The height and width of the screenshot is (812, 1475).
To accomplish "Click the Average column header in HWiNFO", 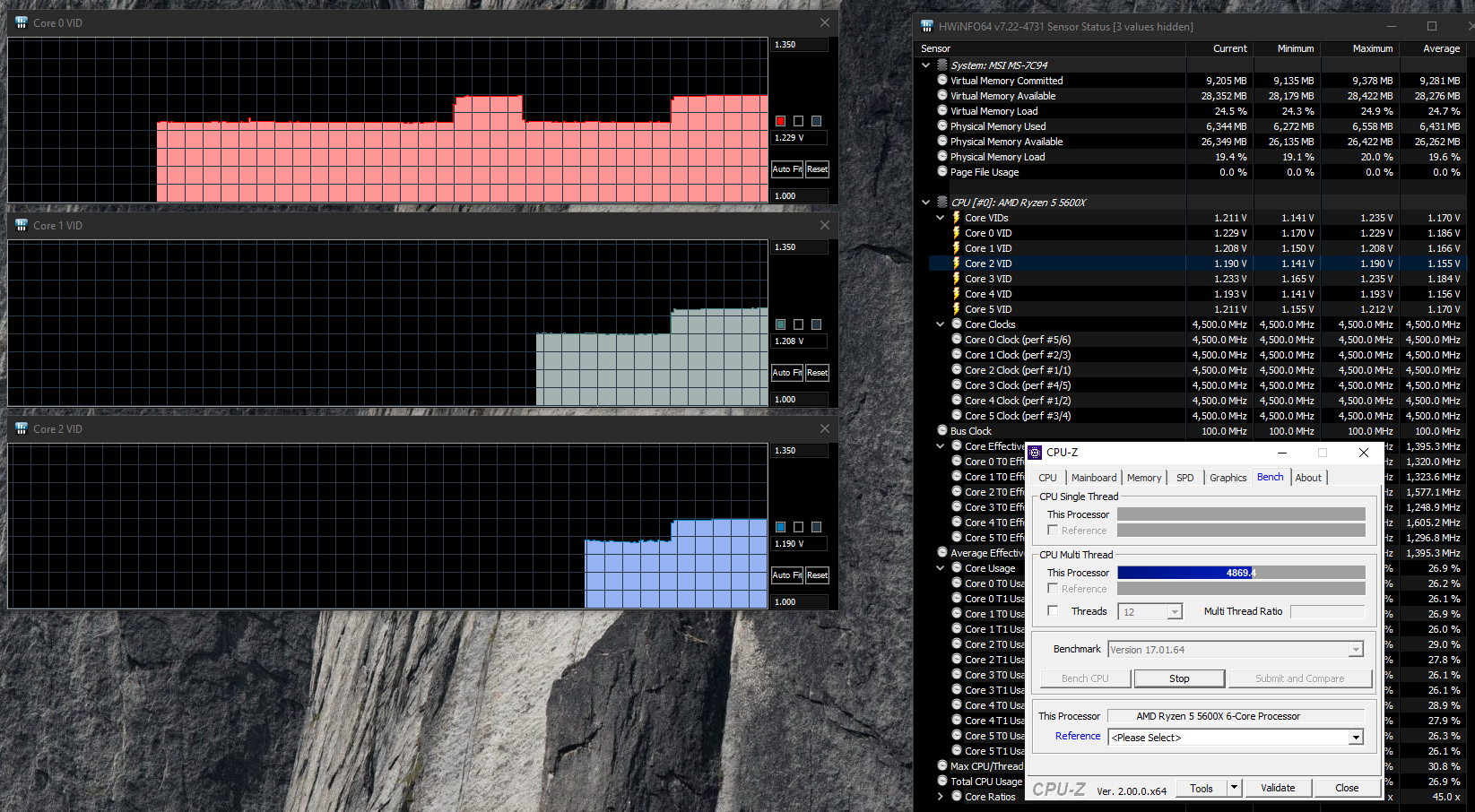I will (1432, 48).
